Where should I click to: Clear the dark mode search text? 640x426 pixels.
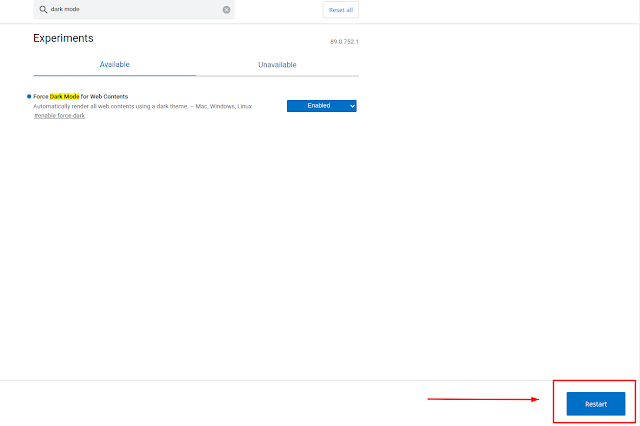tap(226, 10)
